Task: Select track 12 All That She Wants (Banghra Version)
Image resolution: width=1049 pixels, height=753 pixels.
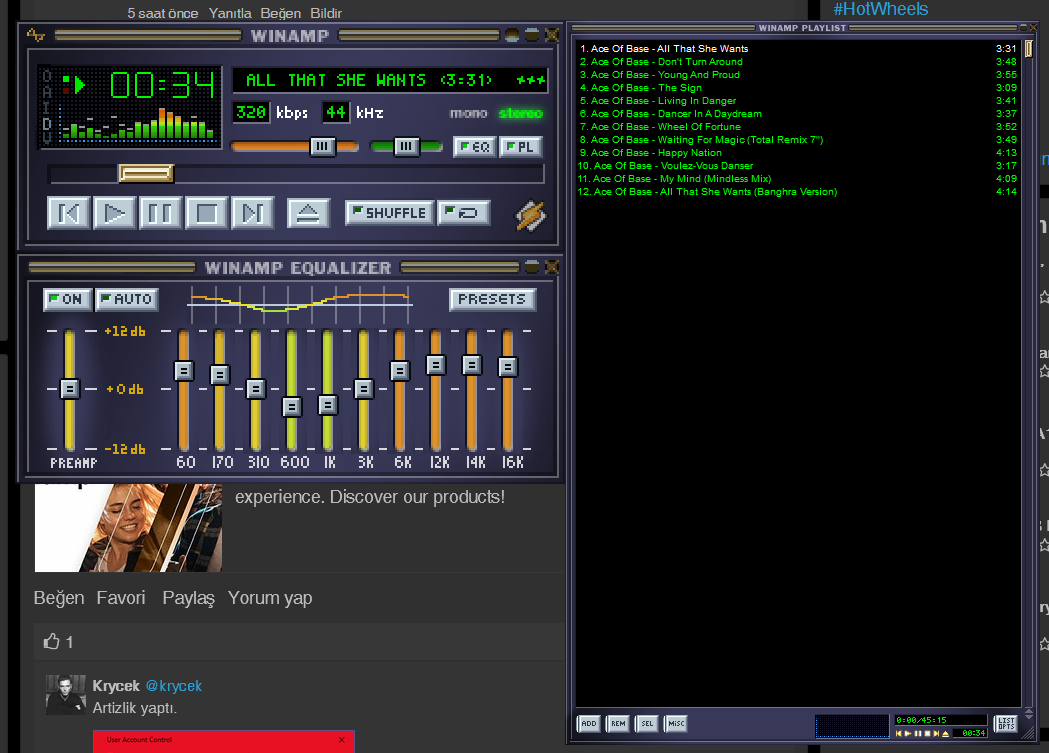Action: 798,191
